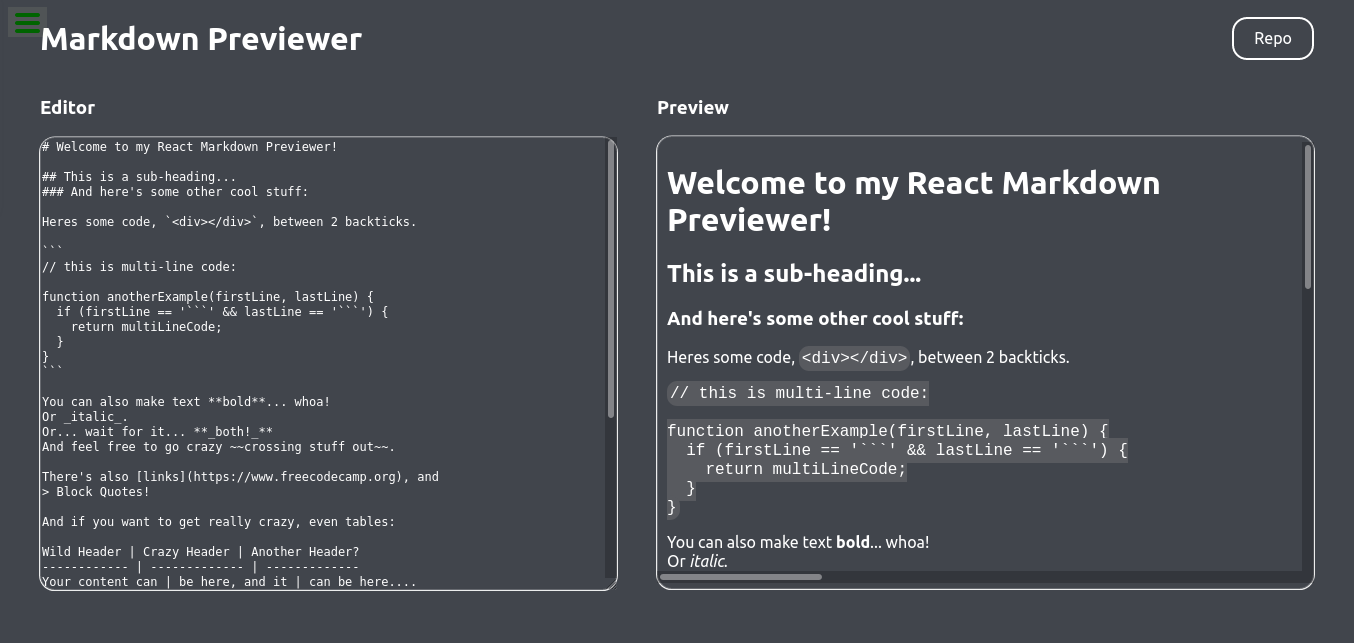This screenshot has height=643, width=1354.
Task: Open the green hamburger menu icon
Action: coord(27,22)
